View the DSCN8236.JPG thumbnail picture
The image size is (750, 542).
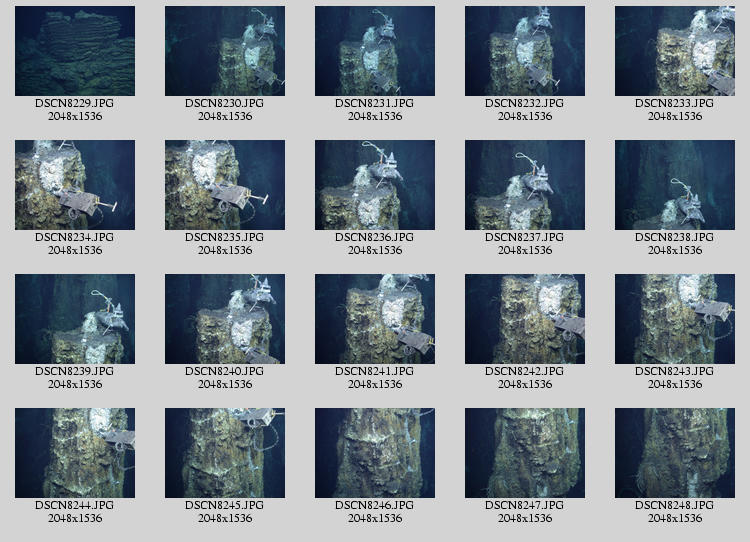[375, 185]
